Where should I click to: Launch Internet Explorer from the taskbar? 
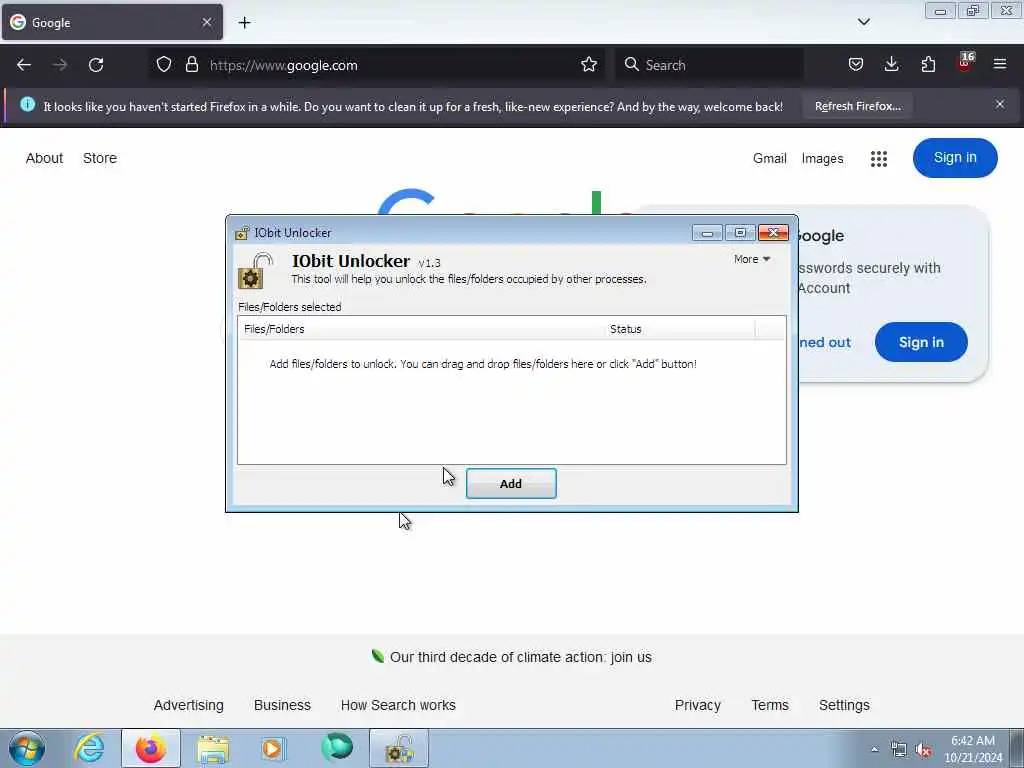[x=89, y=748]
